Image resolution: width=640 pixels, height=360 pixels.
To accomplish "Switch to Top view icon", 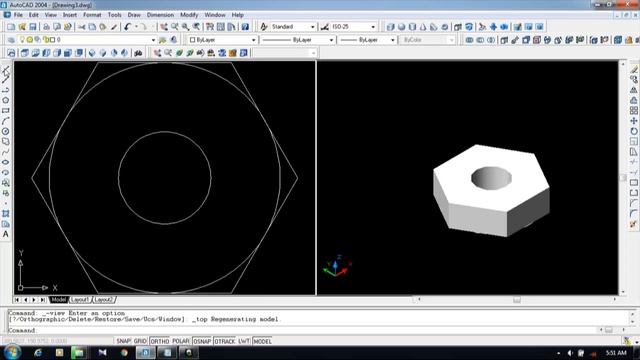I will [24, 53].
